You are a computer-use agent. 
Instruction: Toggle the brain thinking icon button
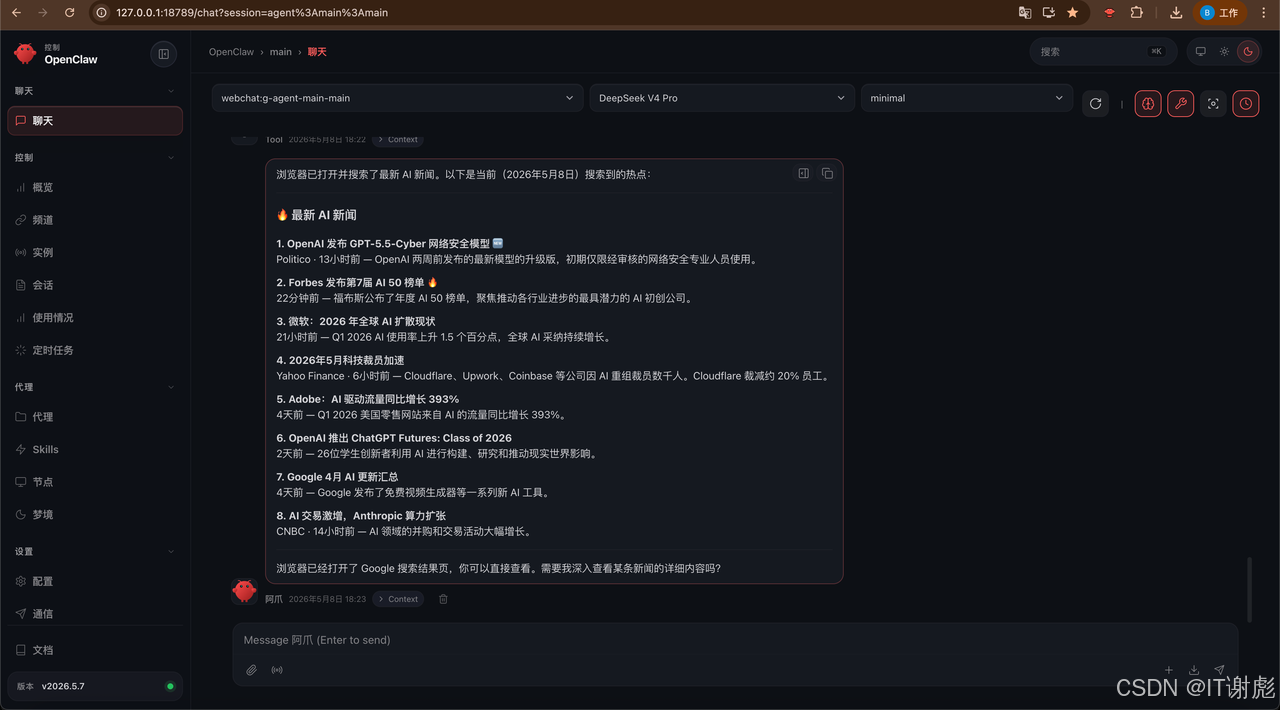1148,103
